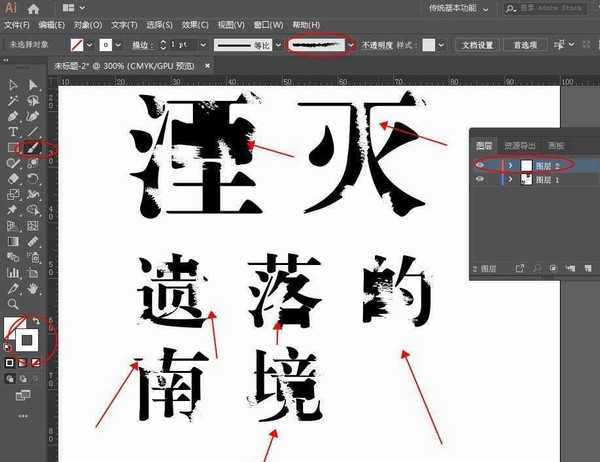Select the Artboard tool
The image size is (600, 462).
pos(33,273)
